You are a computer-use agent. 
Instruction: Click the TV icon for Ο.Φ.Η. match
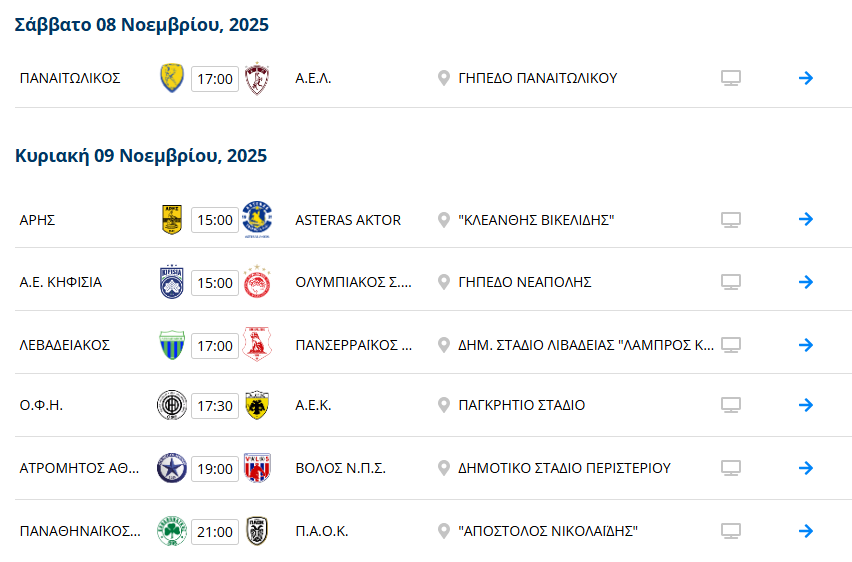pos(731,405)
